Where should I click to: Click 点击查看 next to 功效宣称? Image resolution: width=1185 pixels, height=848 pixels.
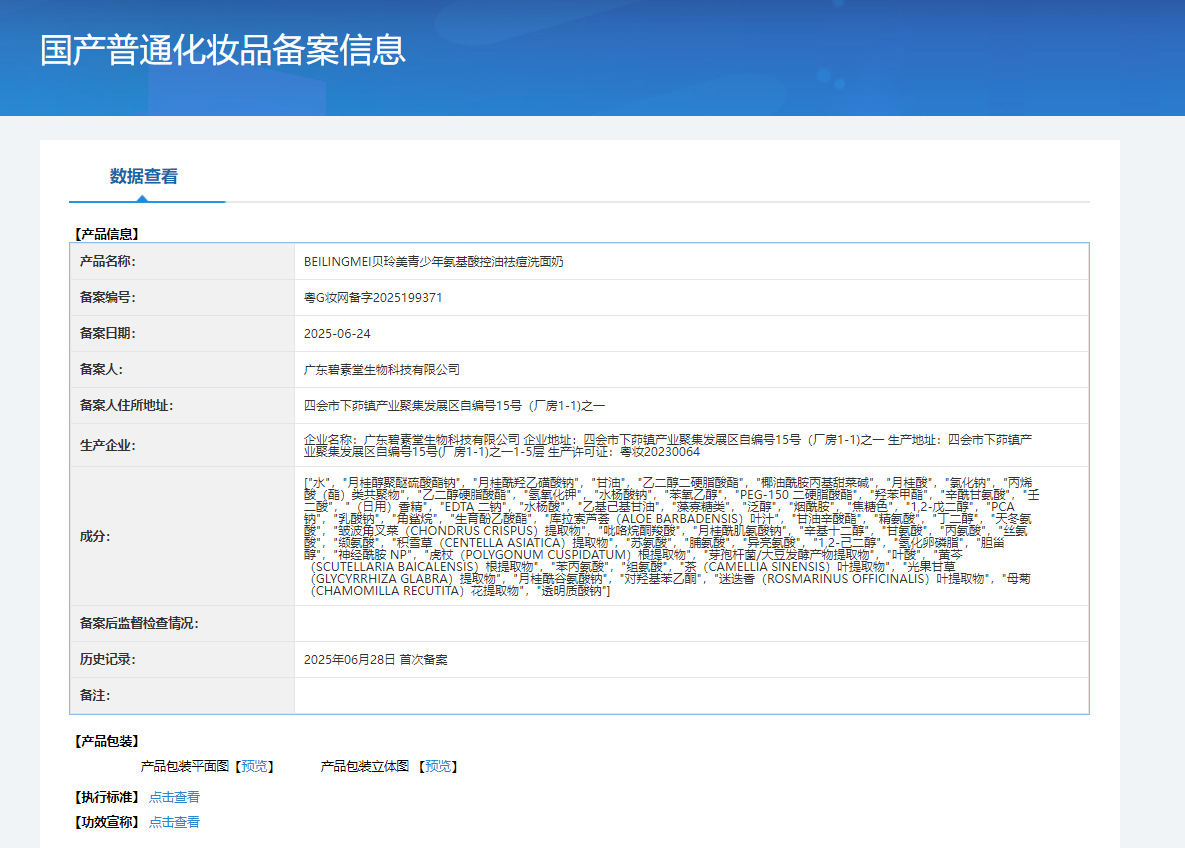[x=175, y=822]
